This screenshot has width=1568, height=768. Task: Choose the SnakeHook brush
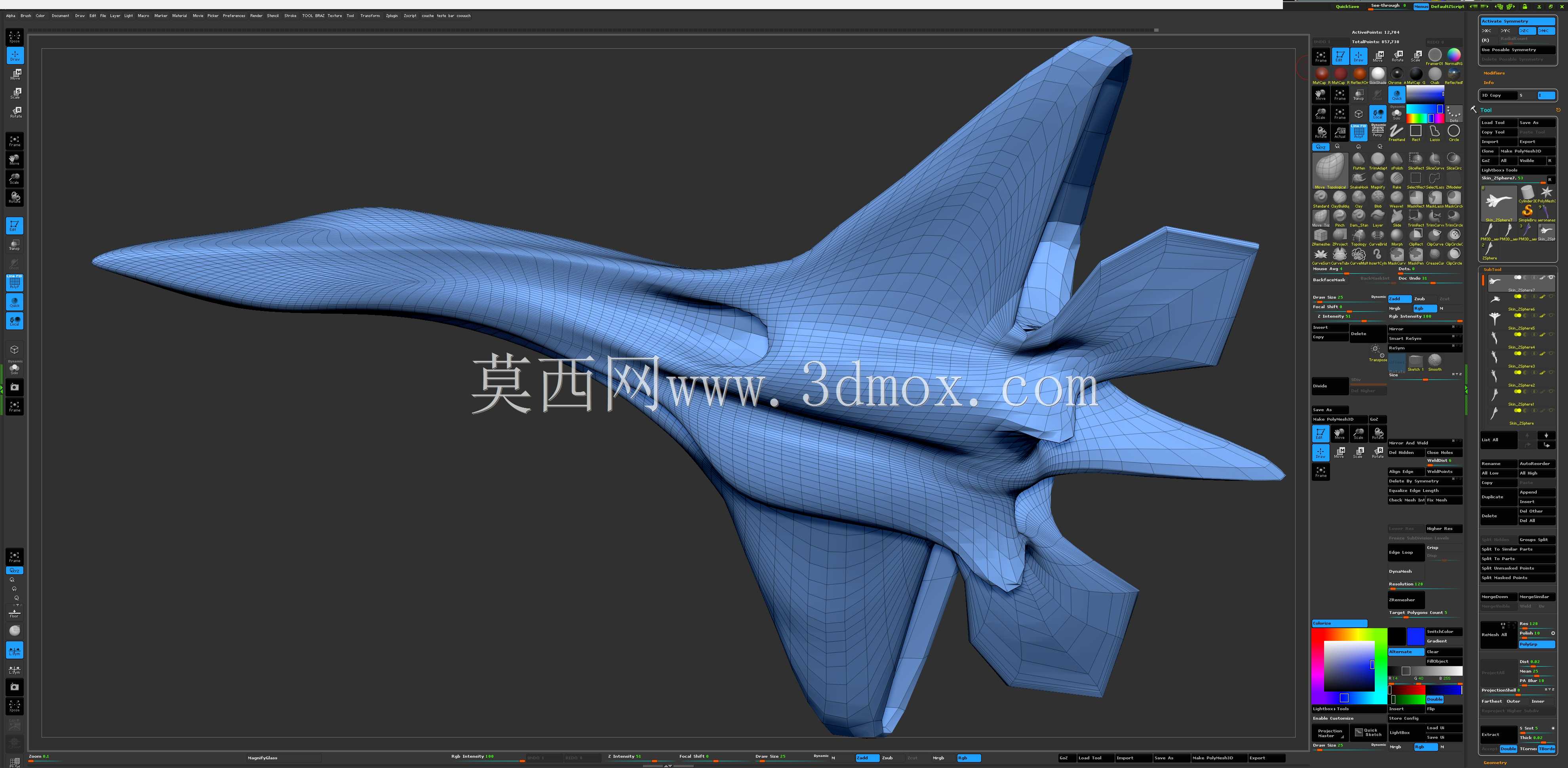pyautogui.click(x=1359, y=180)
